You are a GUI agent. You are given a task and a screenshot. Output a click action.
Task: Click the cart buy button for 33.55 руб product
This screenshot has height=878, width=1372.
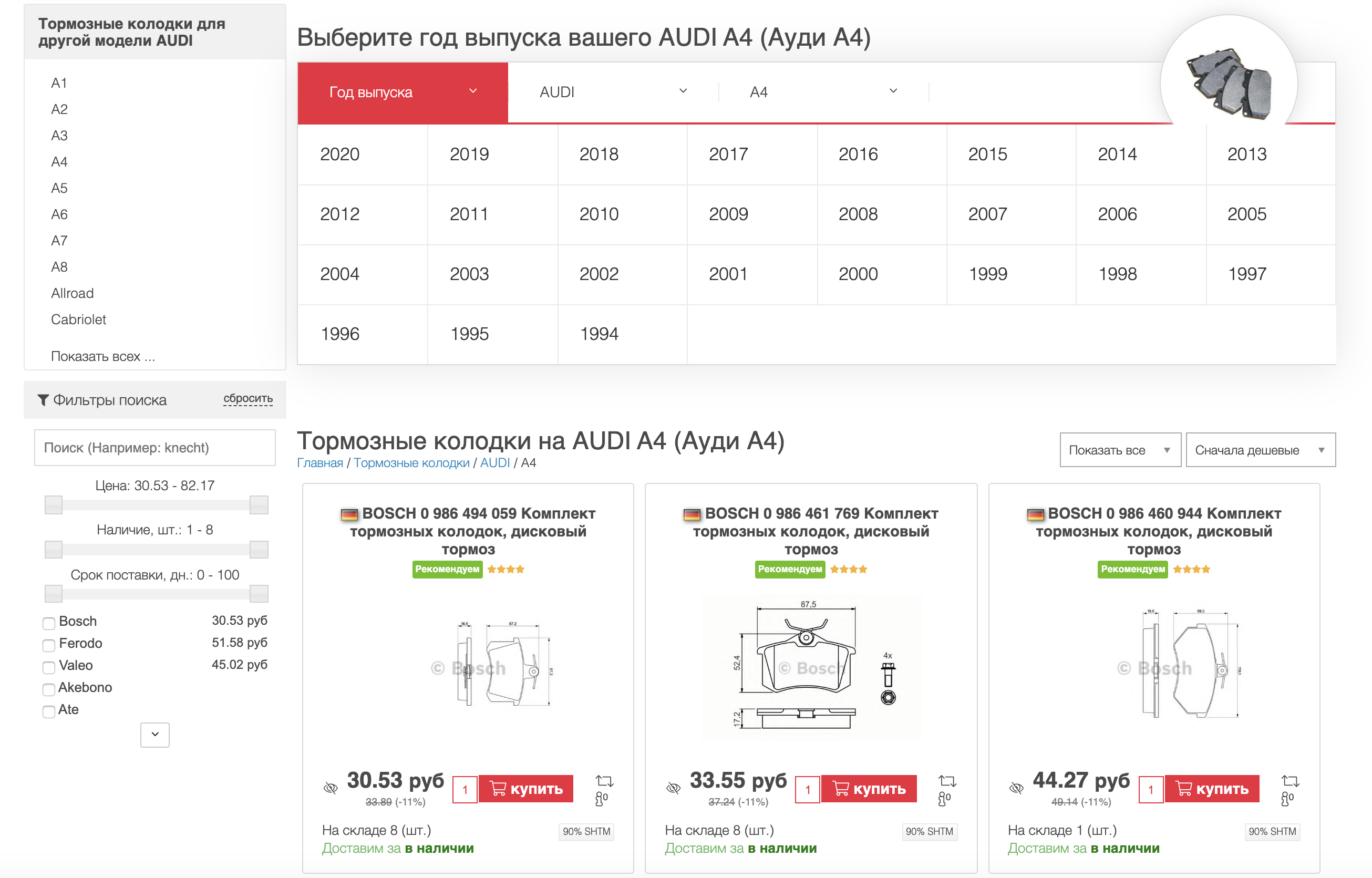[869, 789]
